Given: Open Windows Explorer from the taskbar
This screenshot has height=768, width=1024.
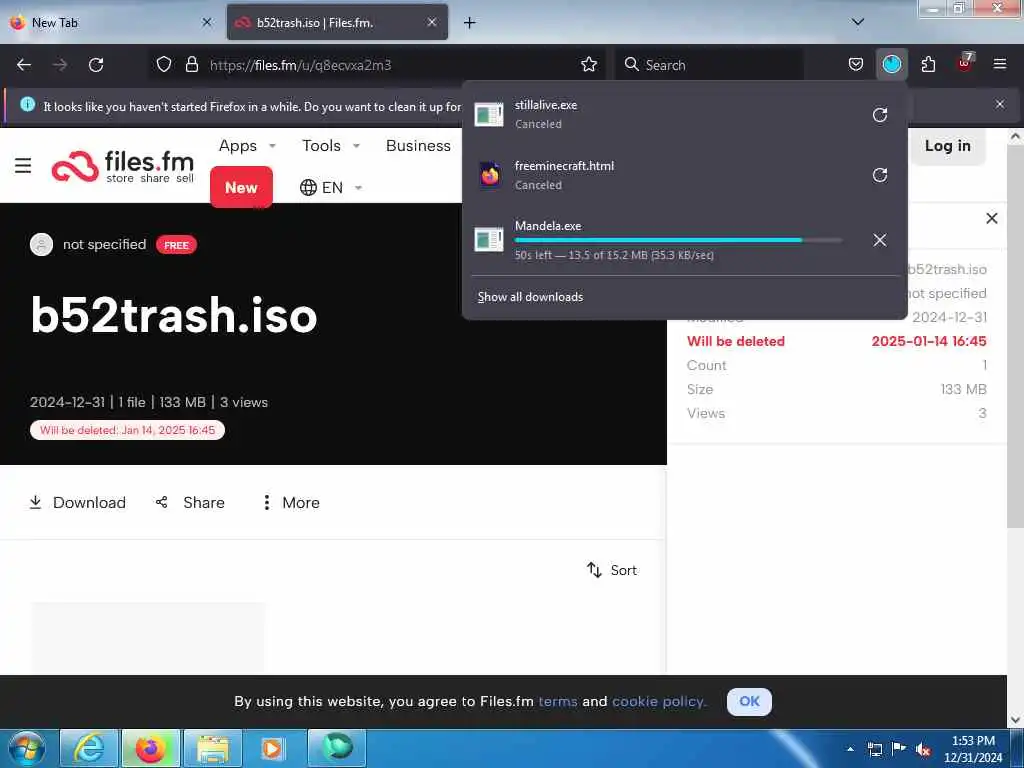Looking at the screenshot, I should point(213,748).
